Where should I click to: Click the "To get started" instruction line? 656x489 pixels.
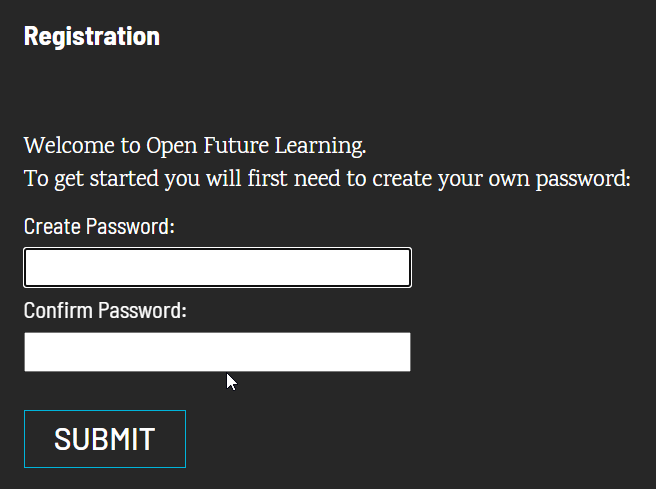click(x=327, y=180)
